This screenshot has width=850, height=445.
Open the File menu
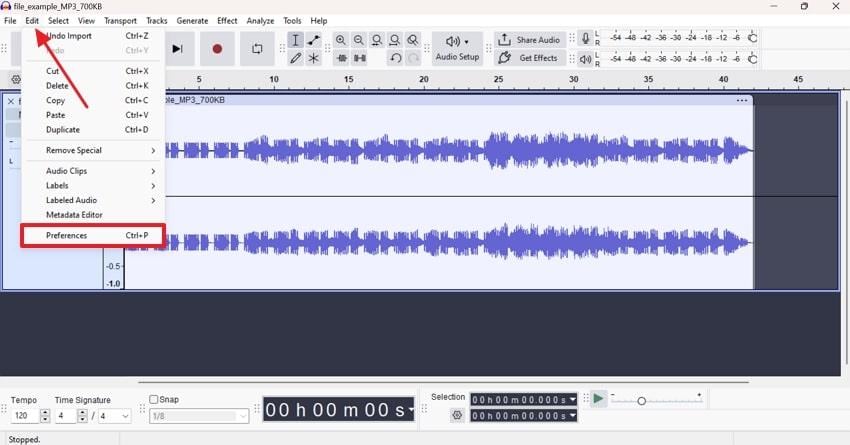pyautogui.click(x=10, y=21)
